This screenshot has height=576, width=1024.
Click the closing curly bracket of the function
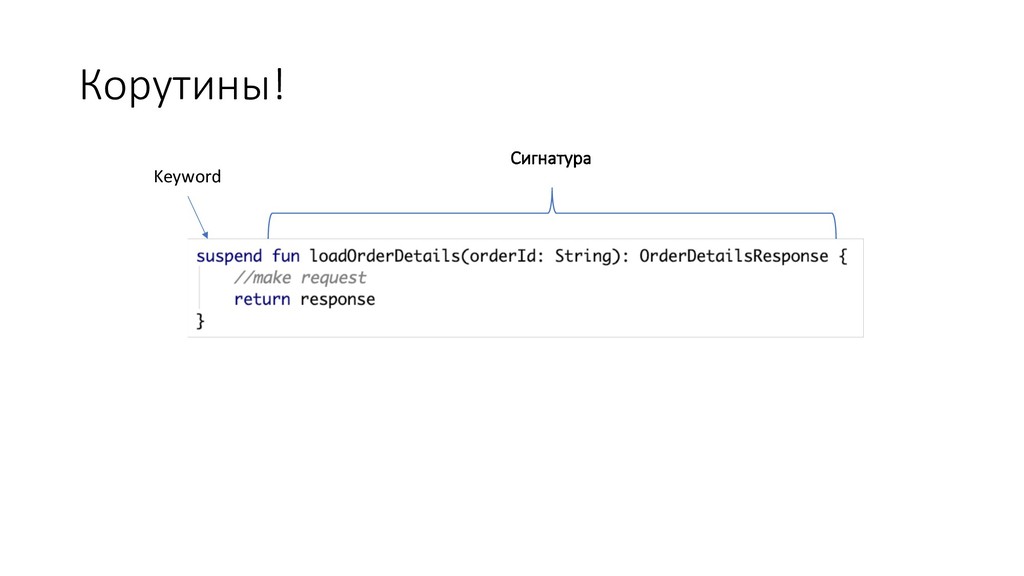(x=200, y=320)
